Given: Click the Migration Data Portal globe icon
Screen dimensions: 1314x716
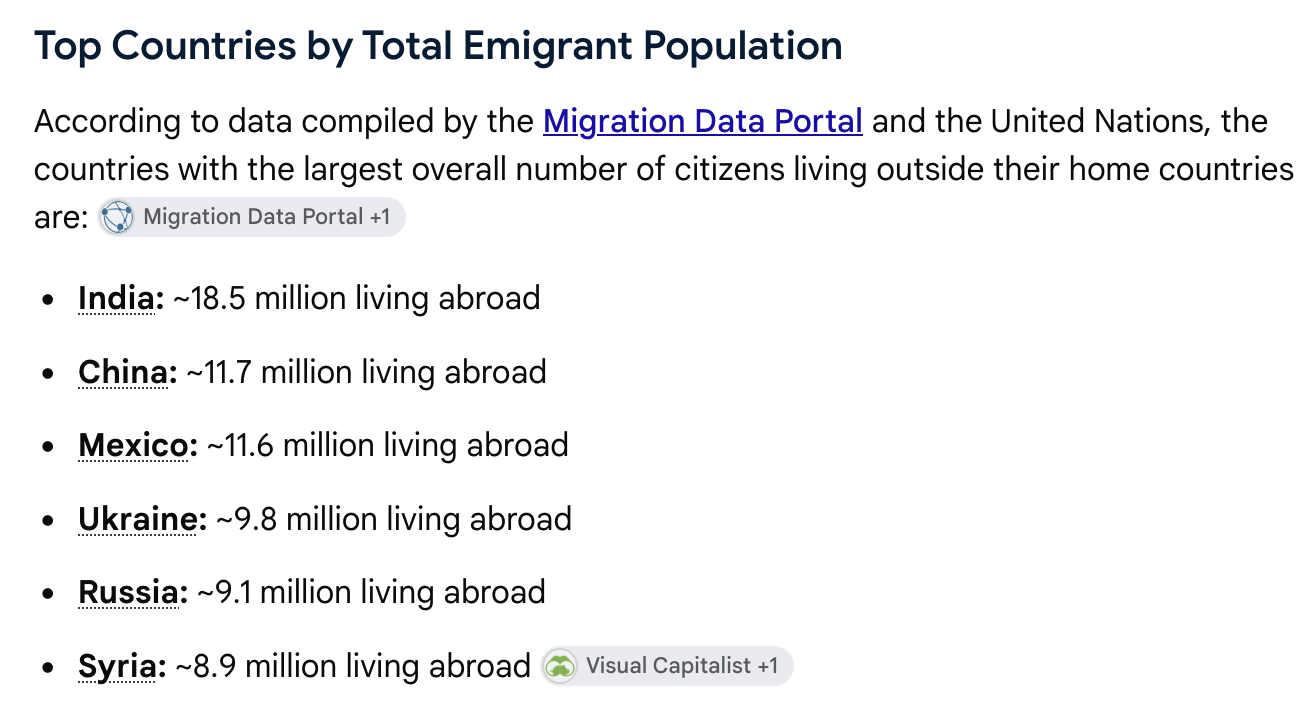Looking at the screenshot, I should 117,217.
